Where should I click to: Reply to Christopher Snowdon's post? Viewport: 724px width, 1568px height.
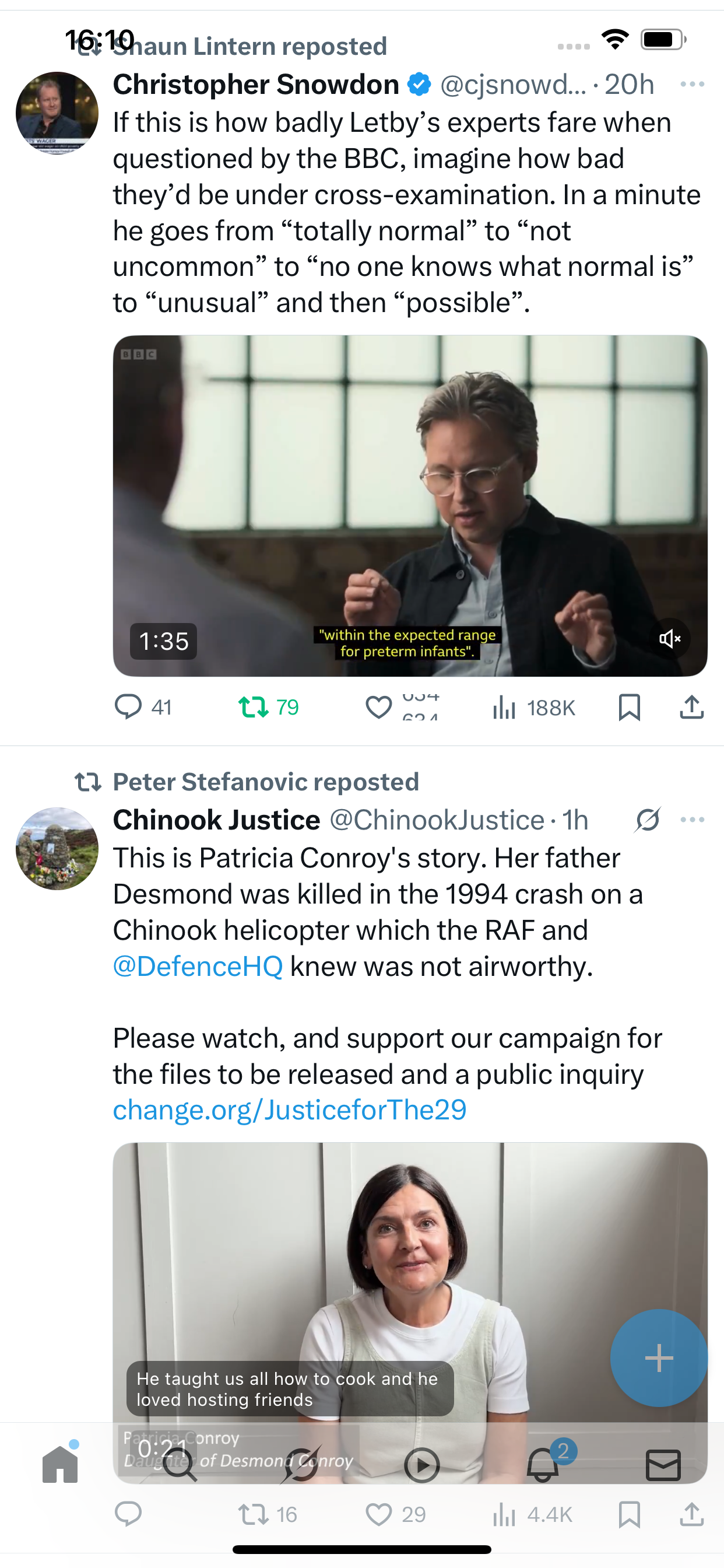128,708
